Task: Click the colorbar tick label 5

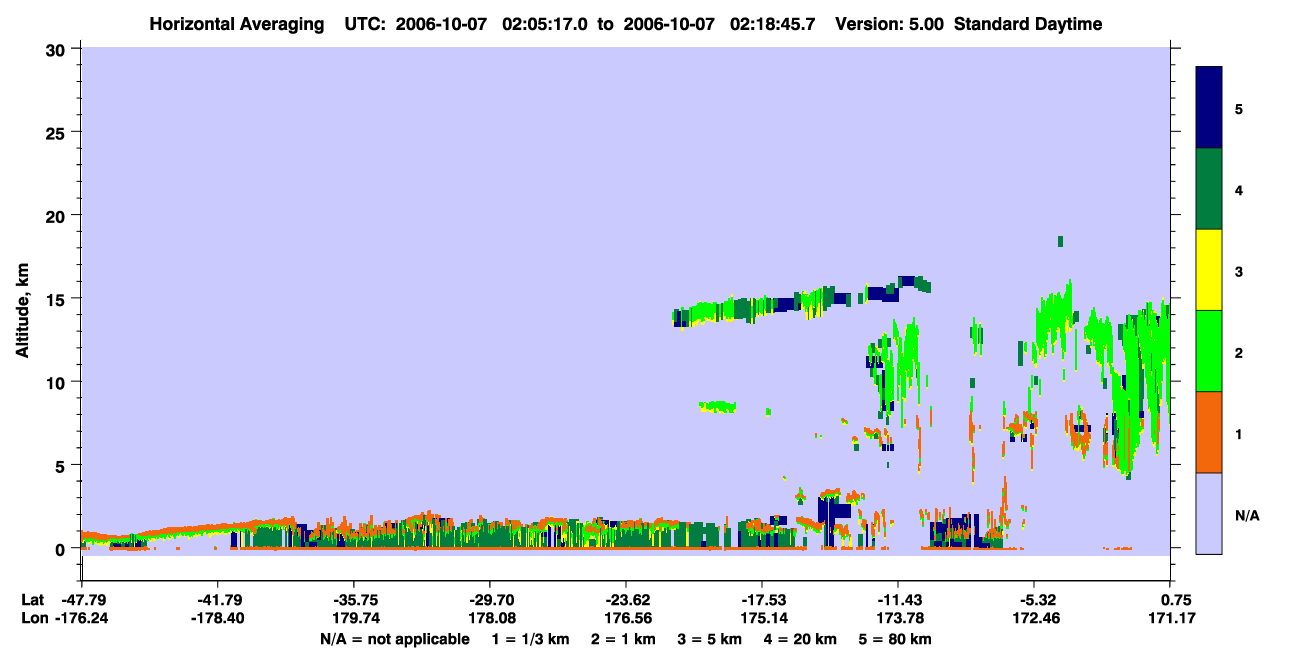Action: pyautogui.click(x=1239, y=108)
